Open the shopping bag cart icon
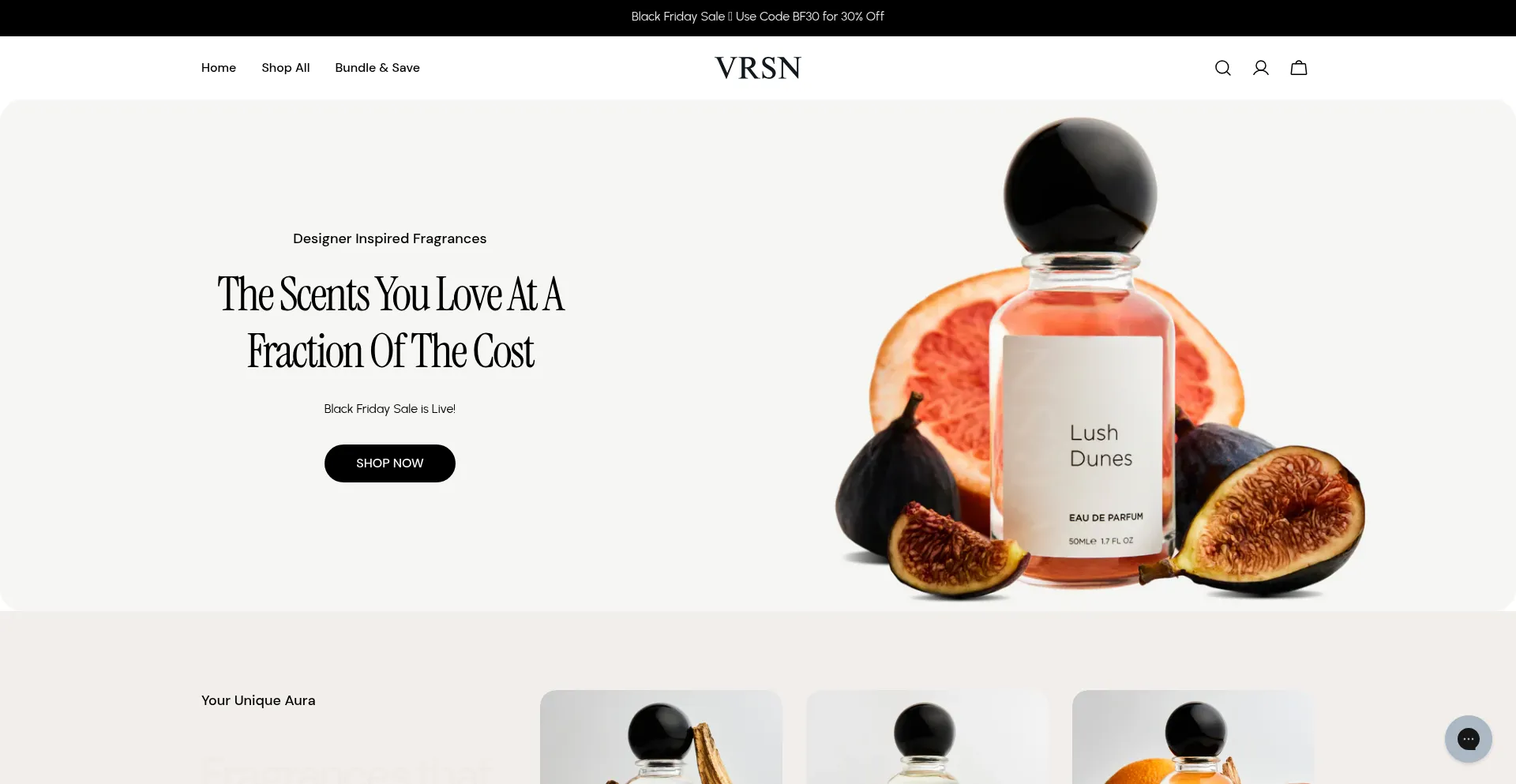 [1299, 68]
